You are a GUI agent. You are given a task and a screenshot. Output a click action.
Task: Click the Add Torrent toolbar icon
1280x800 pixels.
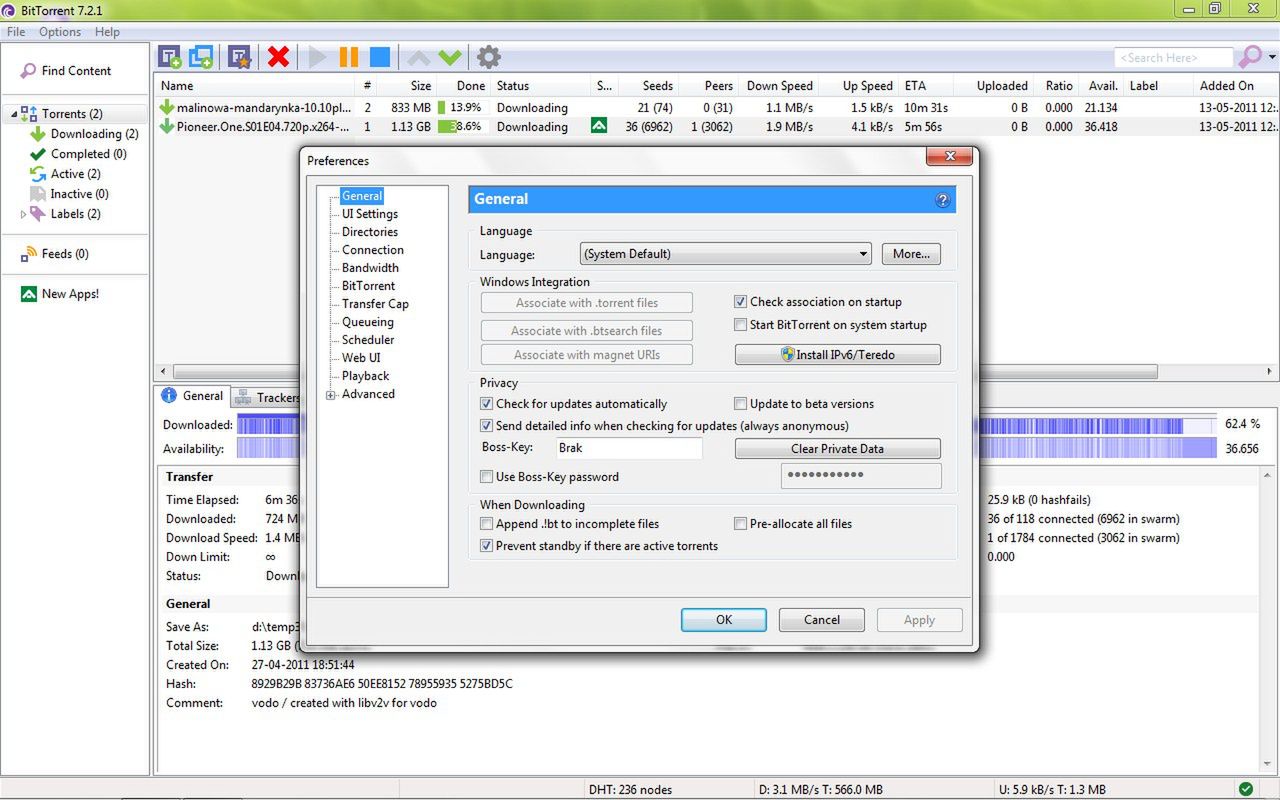170,57
